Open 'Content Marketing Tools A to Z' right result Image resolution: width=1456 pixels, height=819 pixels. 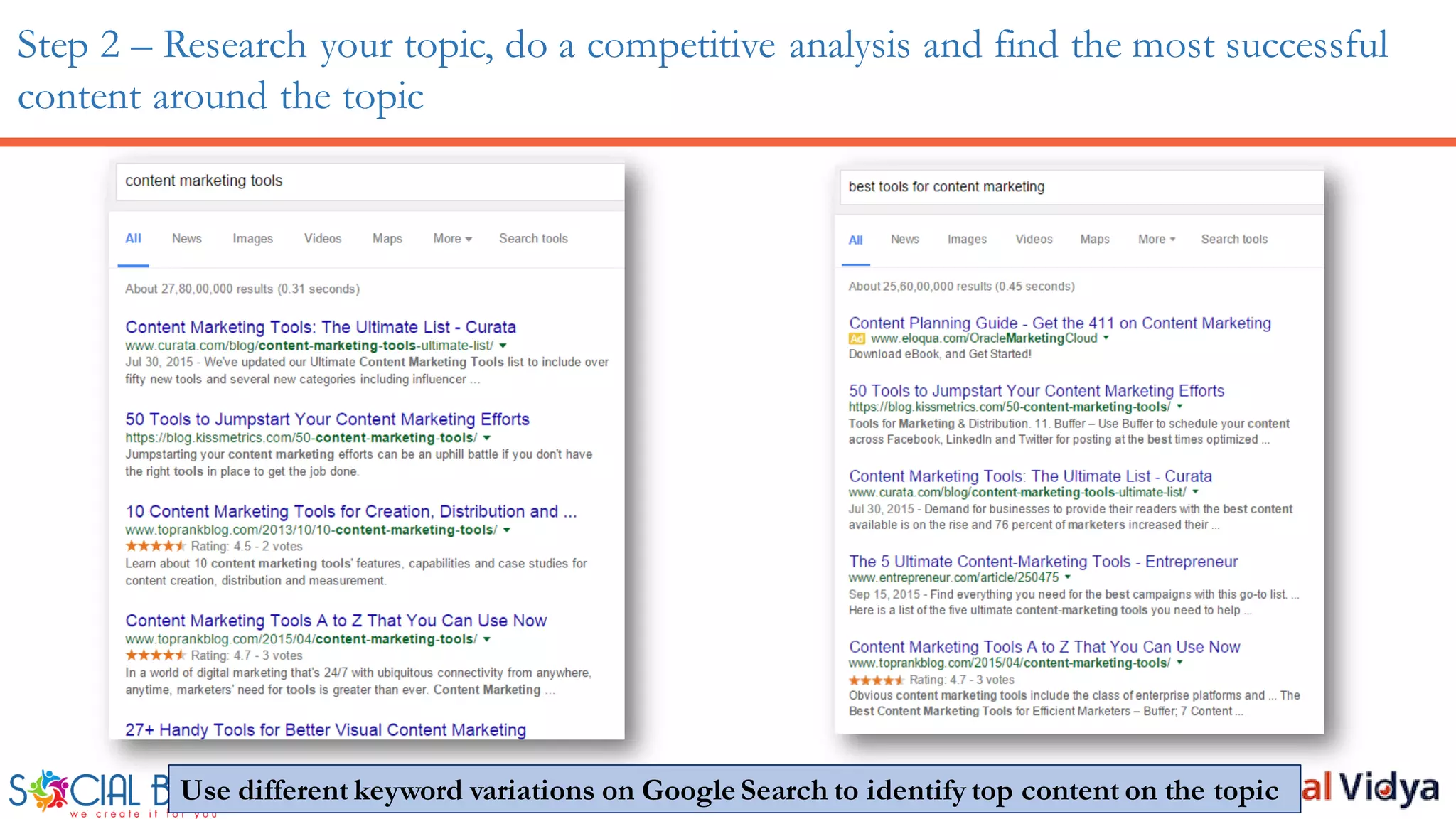tap(1044, 647)
